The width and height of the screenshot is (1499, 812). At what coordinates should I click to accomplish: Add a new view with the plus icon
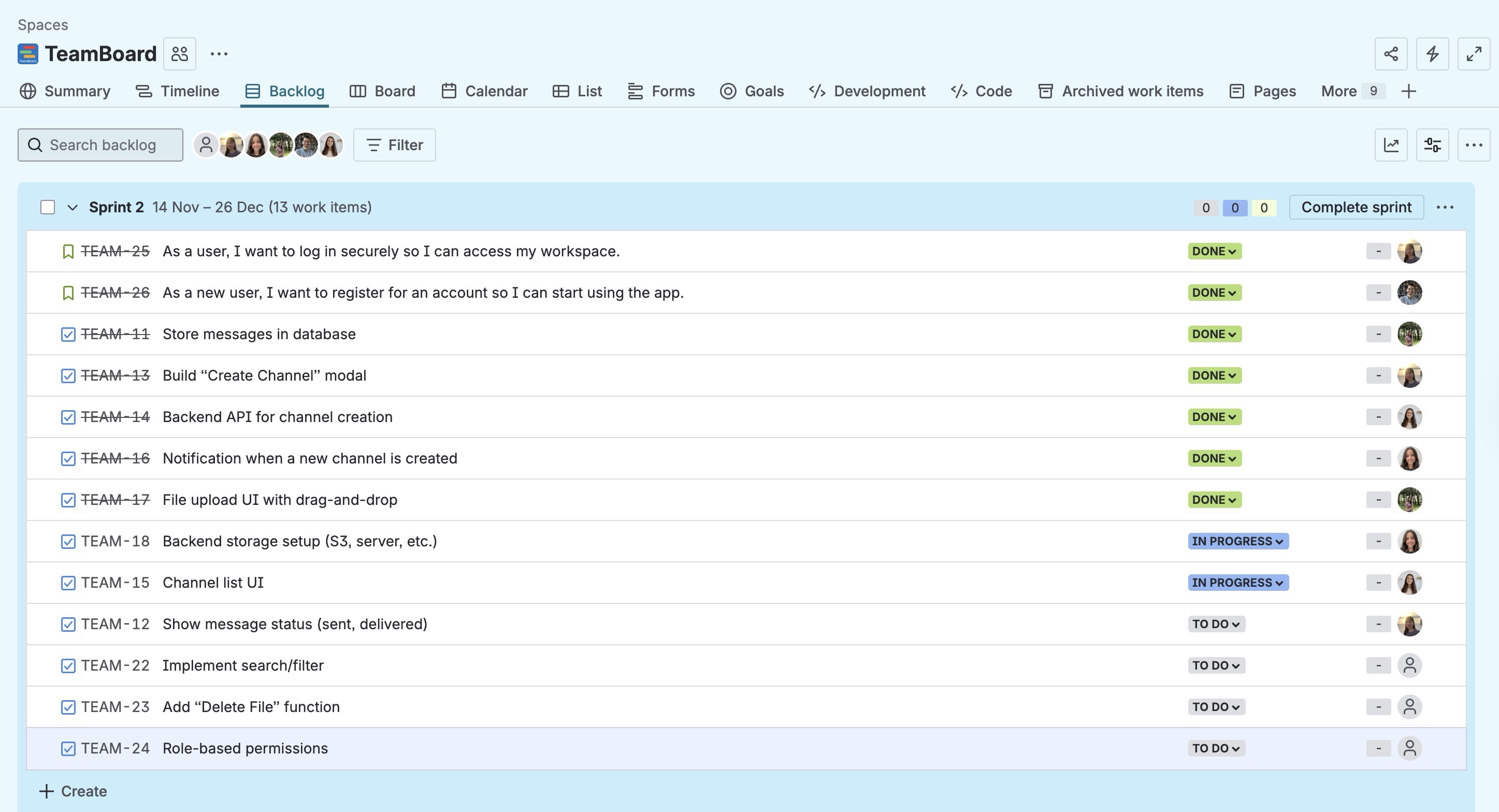coord(1409,91)
